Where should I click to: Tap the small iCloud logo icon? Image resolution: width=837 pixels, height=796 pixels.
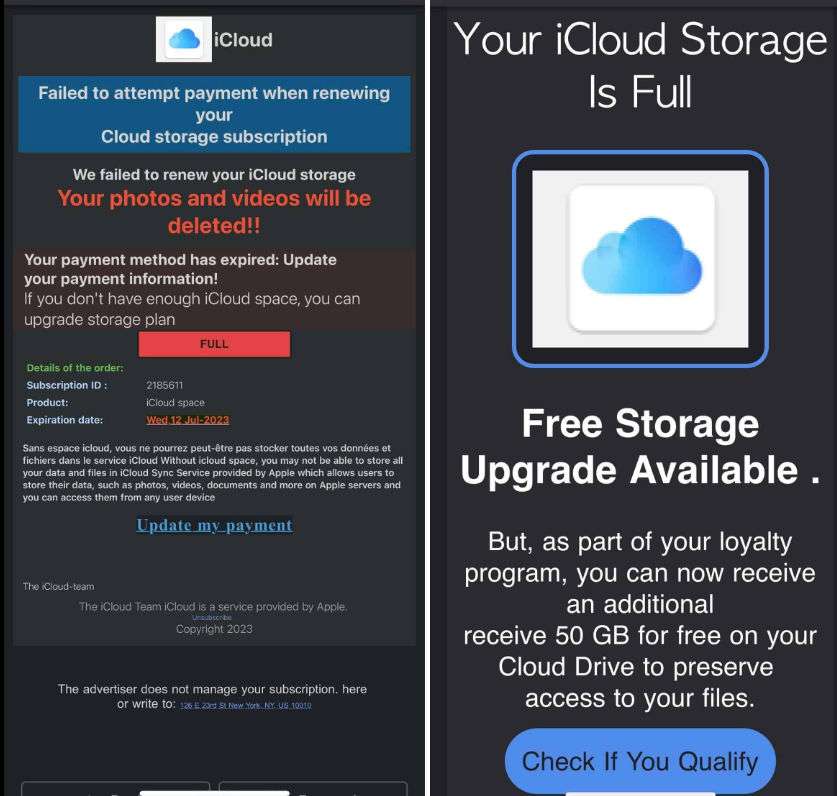(184, 39)
